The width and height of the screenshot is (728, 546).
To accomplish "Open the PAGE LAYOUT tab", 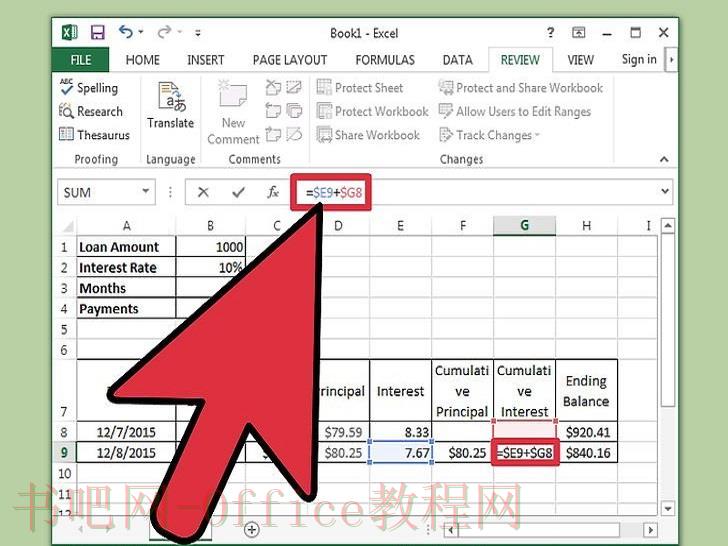I will click(290, 60).
